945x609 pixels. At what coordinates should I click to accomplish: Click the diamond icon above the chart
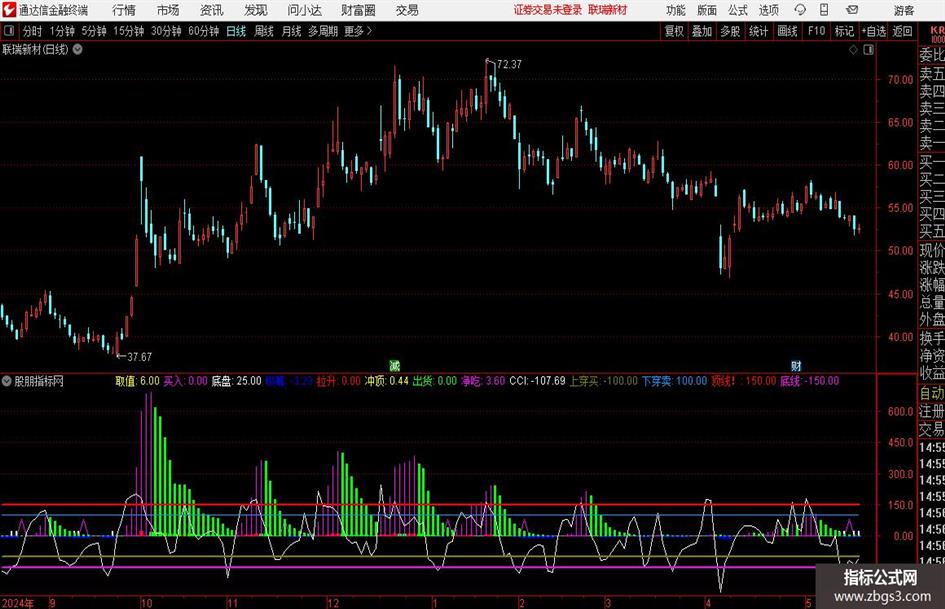coord(853,50)
